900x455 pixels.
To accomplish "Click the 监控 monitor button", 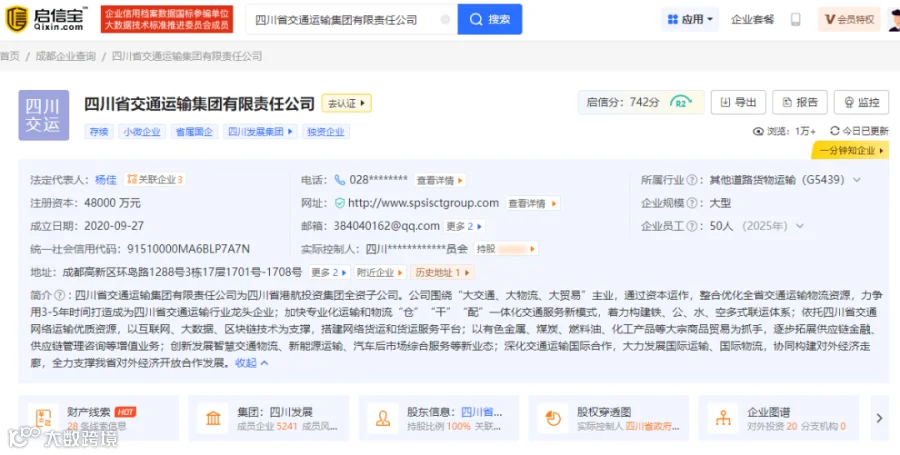I will point(861,103).
